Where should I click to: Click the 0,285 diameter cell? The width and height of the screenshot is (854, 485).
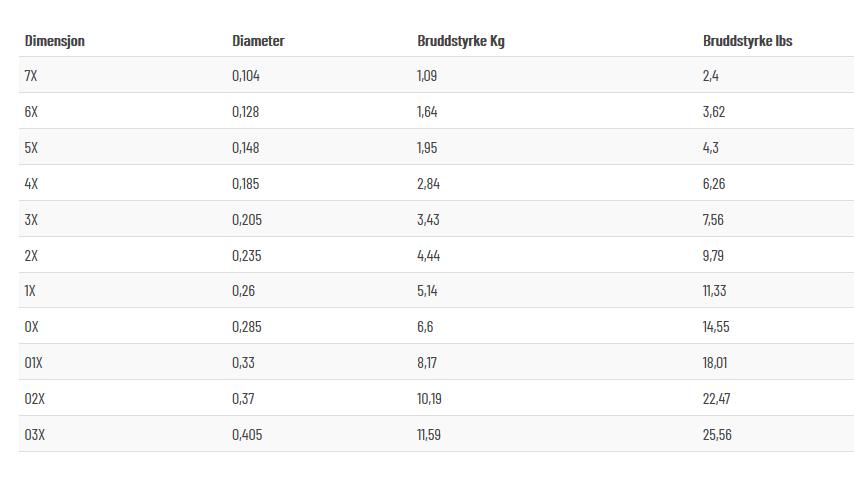pyautogui.click(x=247, y=326)
